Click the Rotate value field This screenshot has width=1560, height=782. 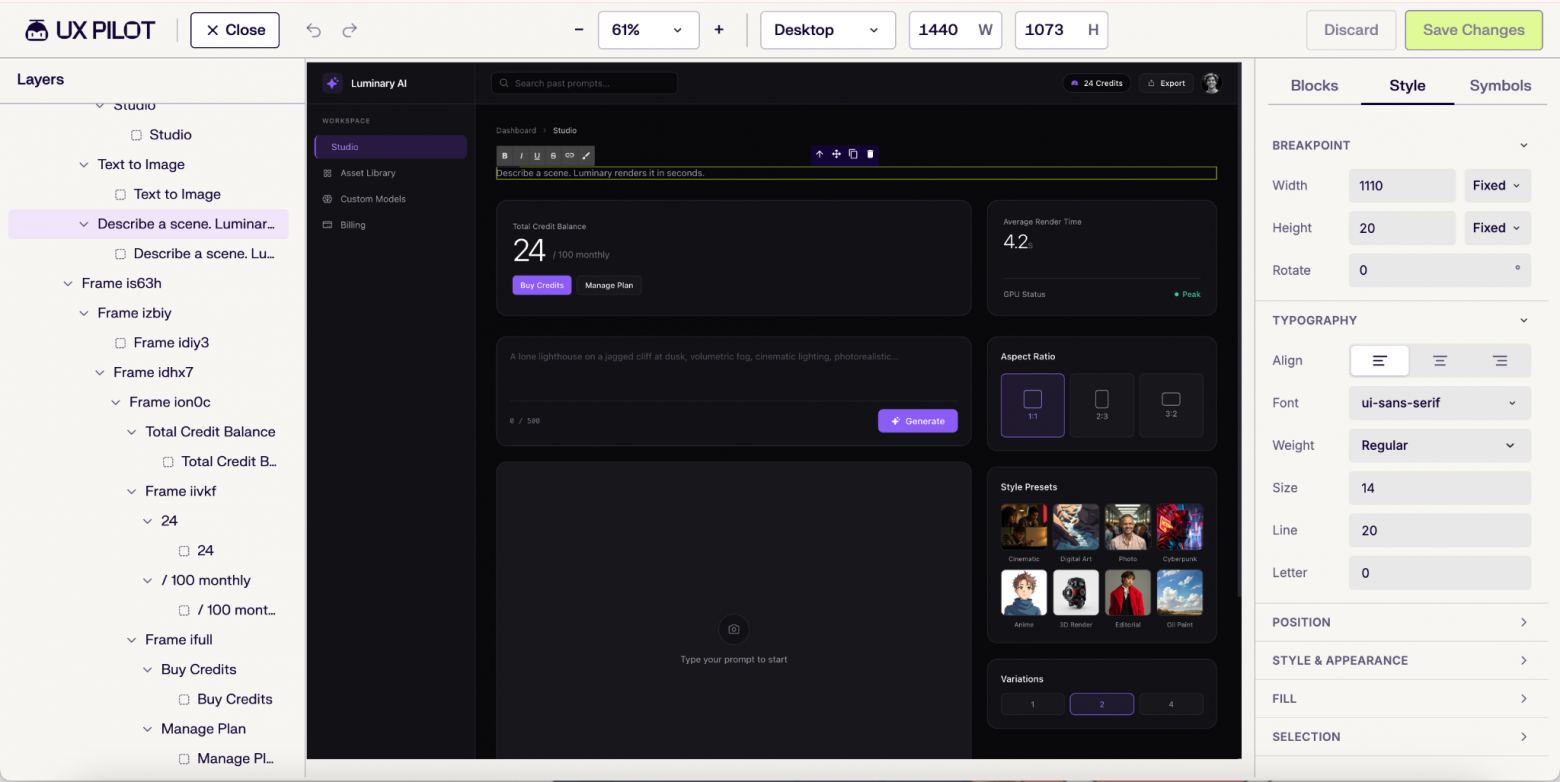tap(1440, 271)
